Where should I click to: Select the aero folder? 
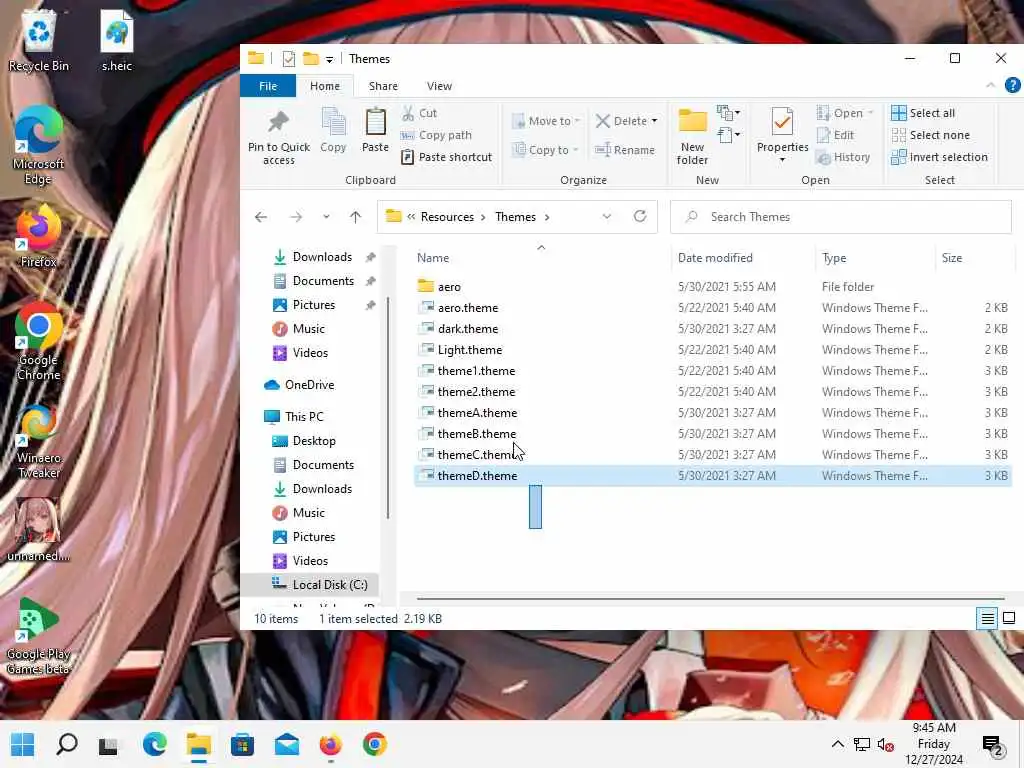click(x=712, y=287)
